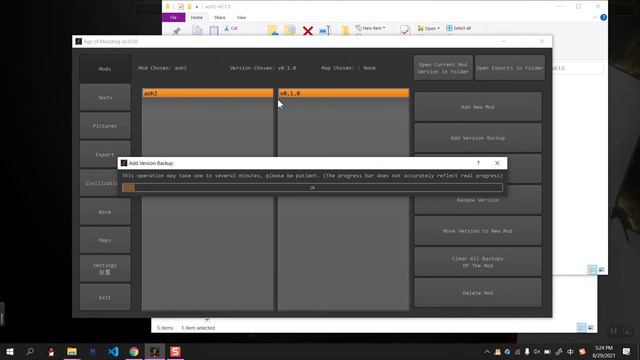
Task: Open the Texts section in the sidebar
Action: pos(105,98)
